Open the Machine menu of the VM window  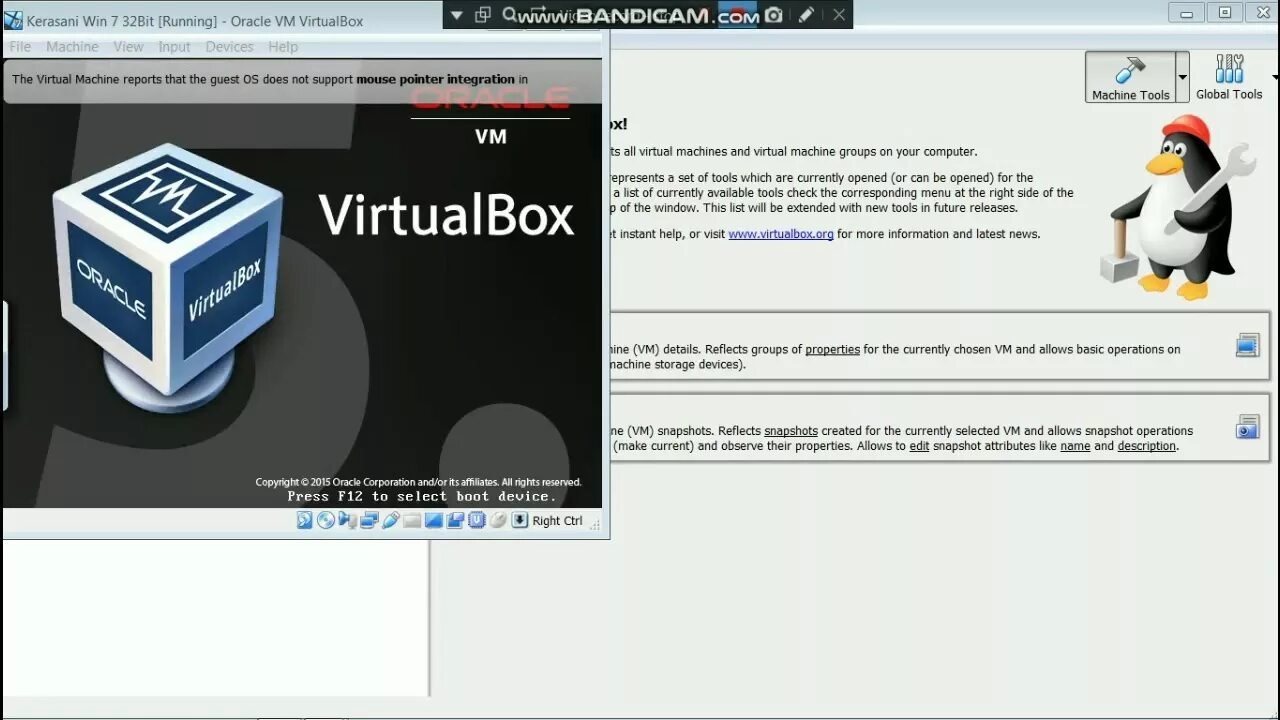pos(72,47)
